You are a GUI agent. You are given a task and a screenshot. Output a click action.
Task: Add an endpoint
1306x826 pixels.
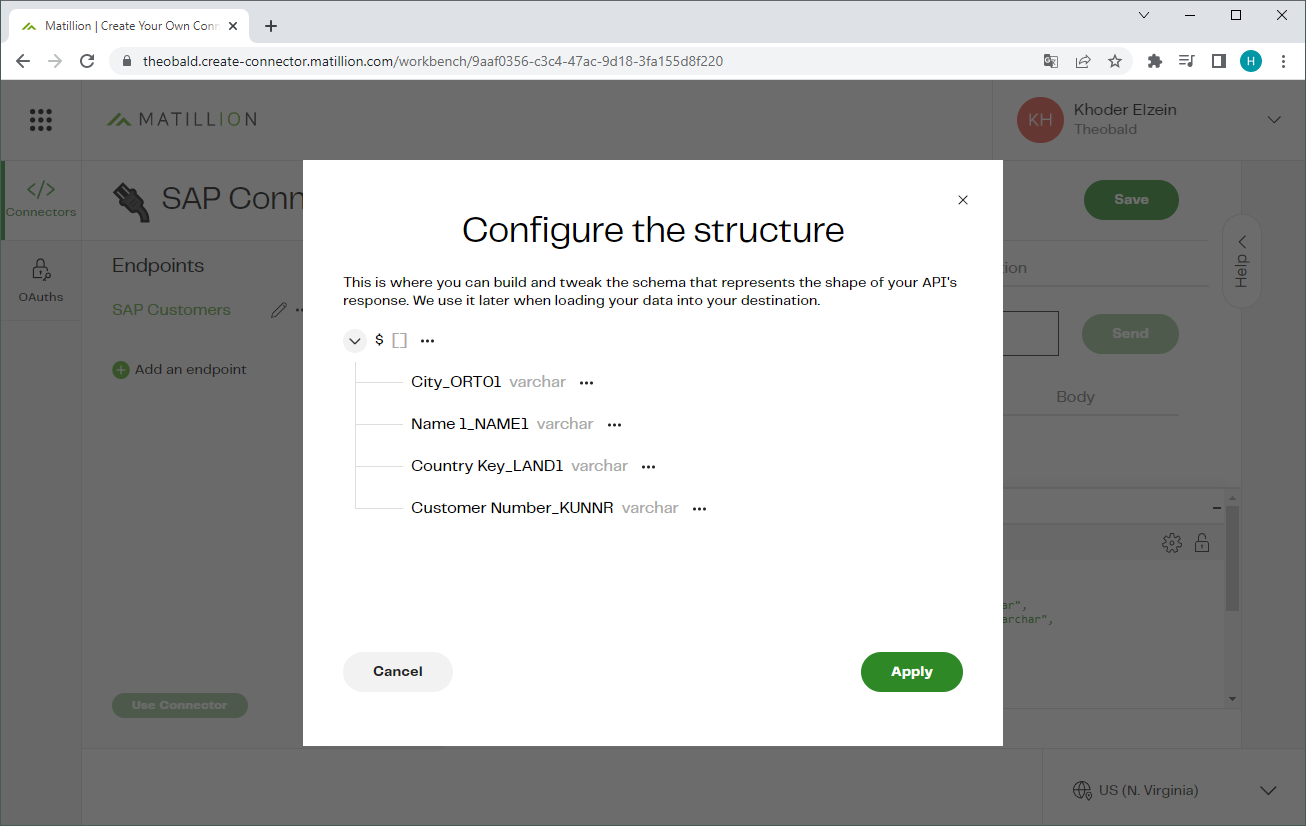point(179,370)
